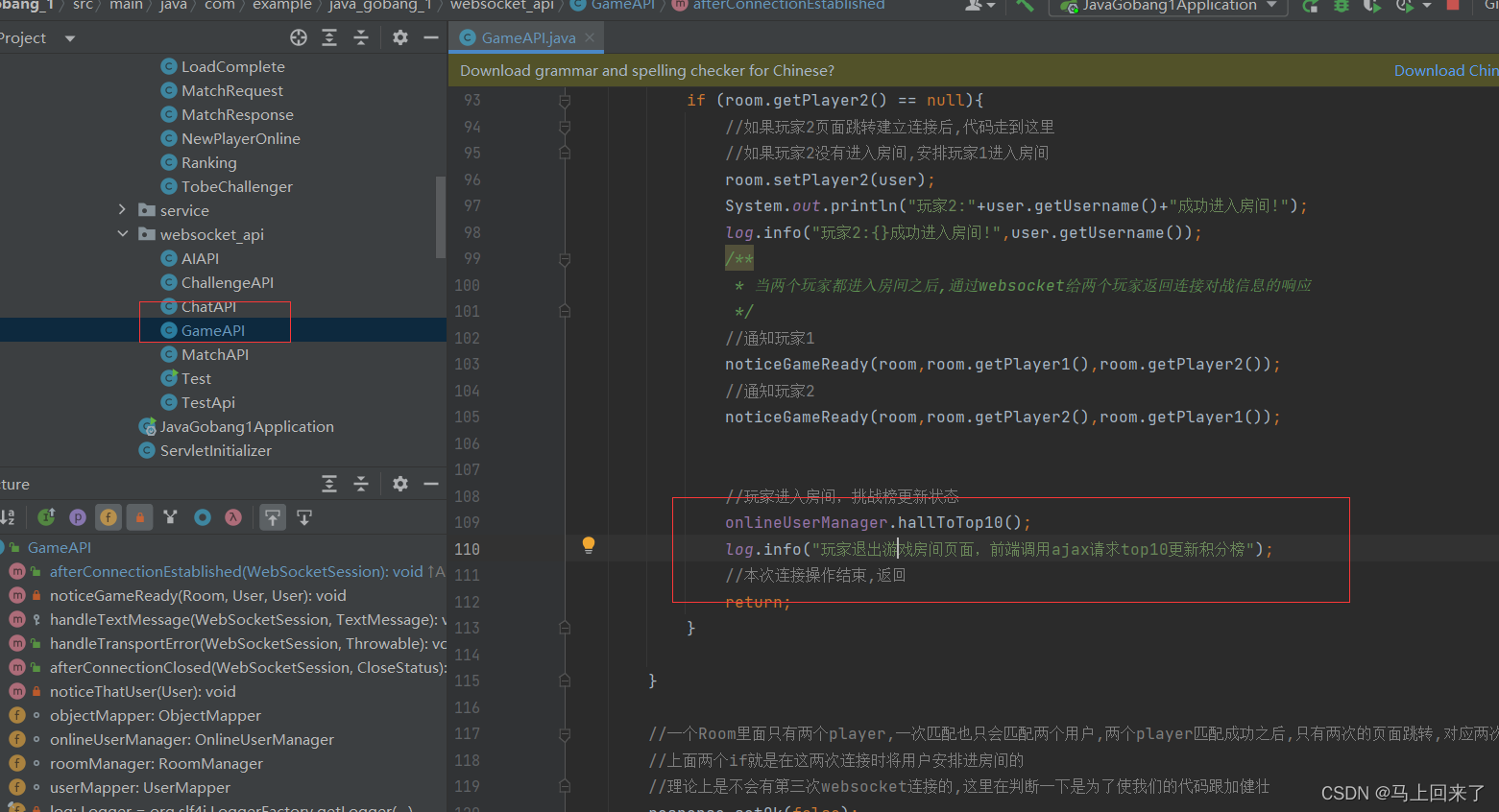Click the Build project hammer icon

[1025, 5]
